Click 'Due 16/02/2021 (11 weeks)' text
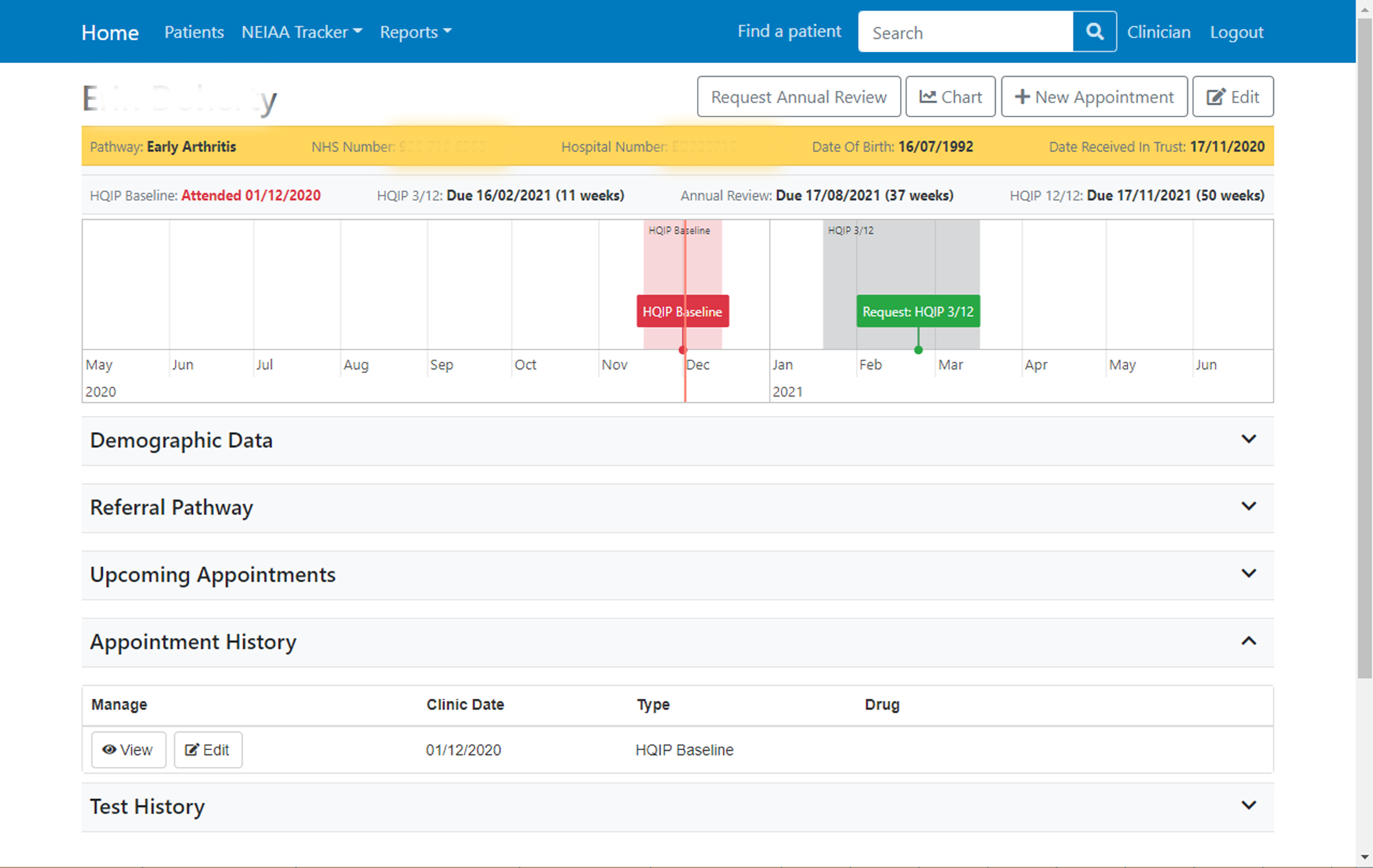This screenshot has height=868, width=1373. tap(535, 196)
